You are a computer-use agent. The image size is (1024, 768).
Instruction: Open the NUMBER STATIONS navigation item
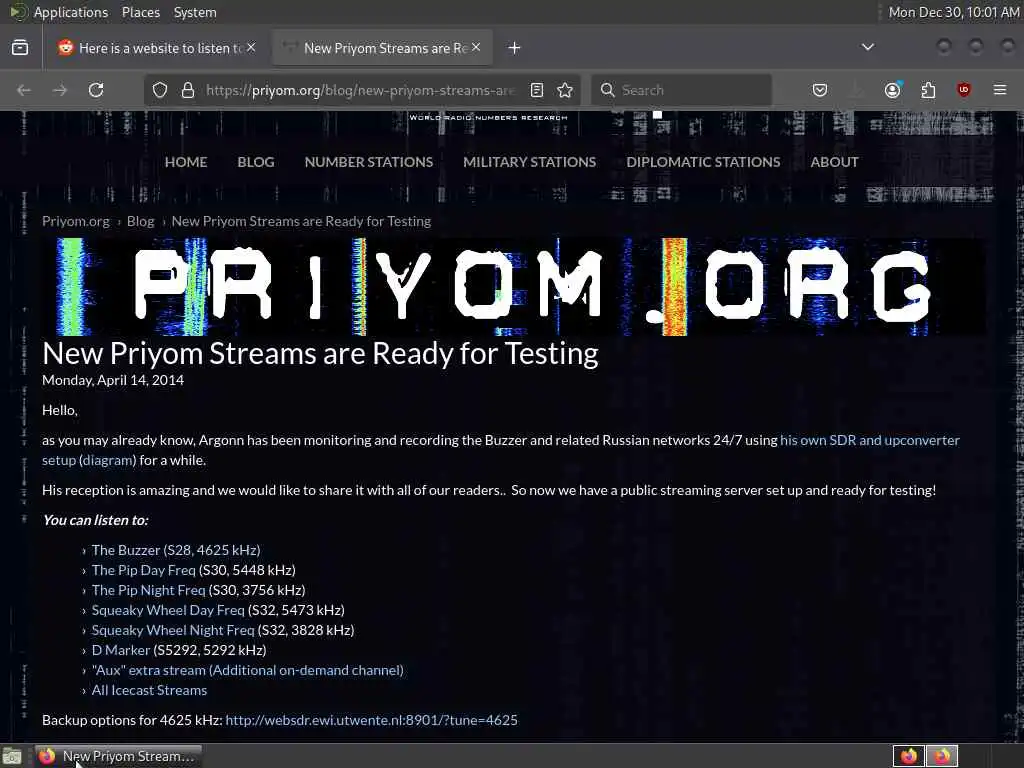point(369,162)
